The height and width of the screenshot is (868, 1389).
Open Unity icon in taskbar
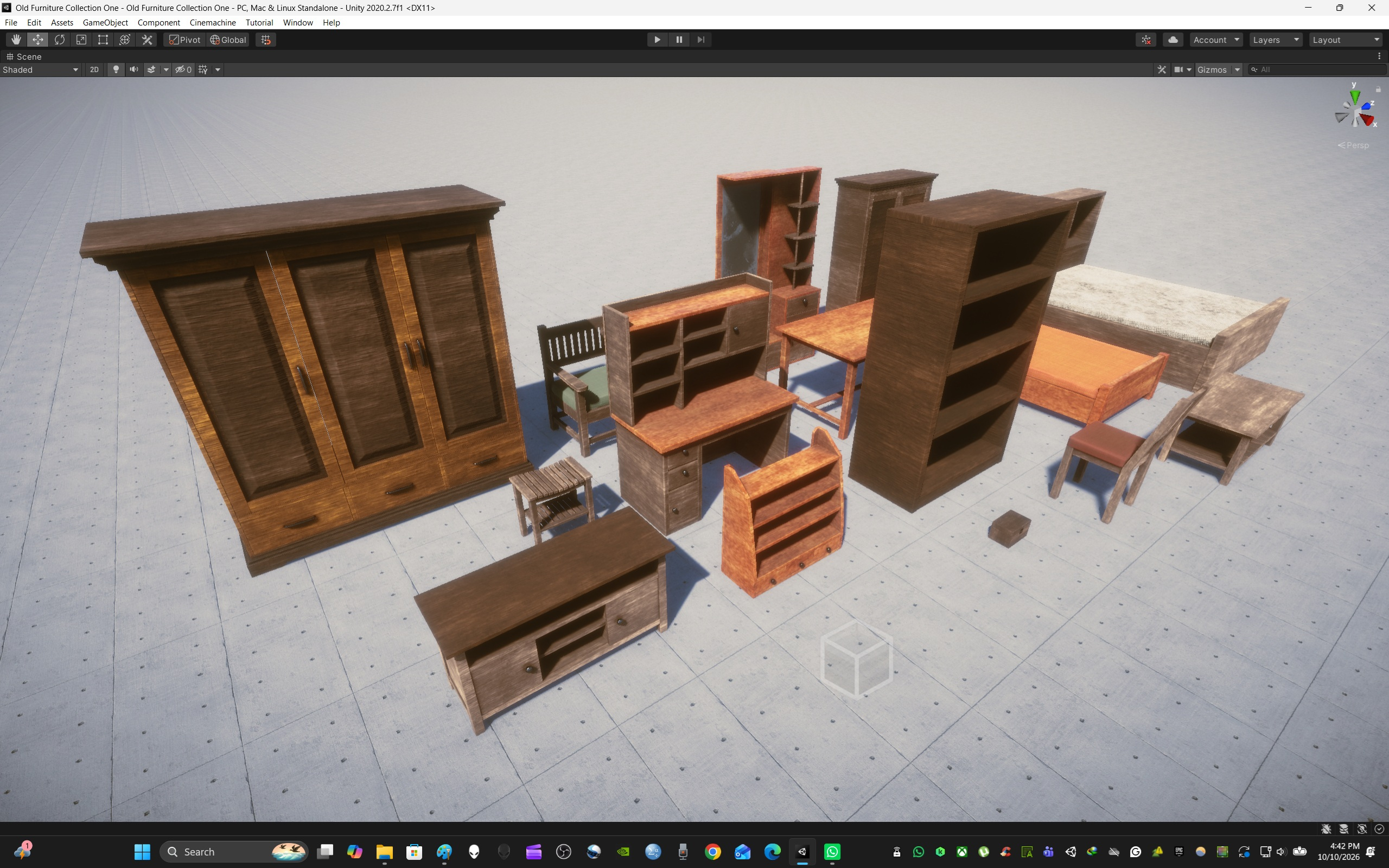(x=802, y=852)
